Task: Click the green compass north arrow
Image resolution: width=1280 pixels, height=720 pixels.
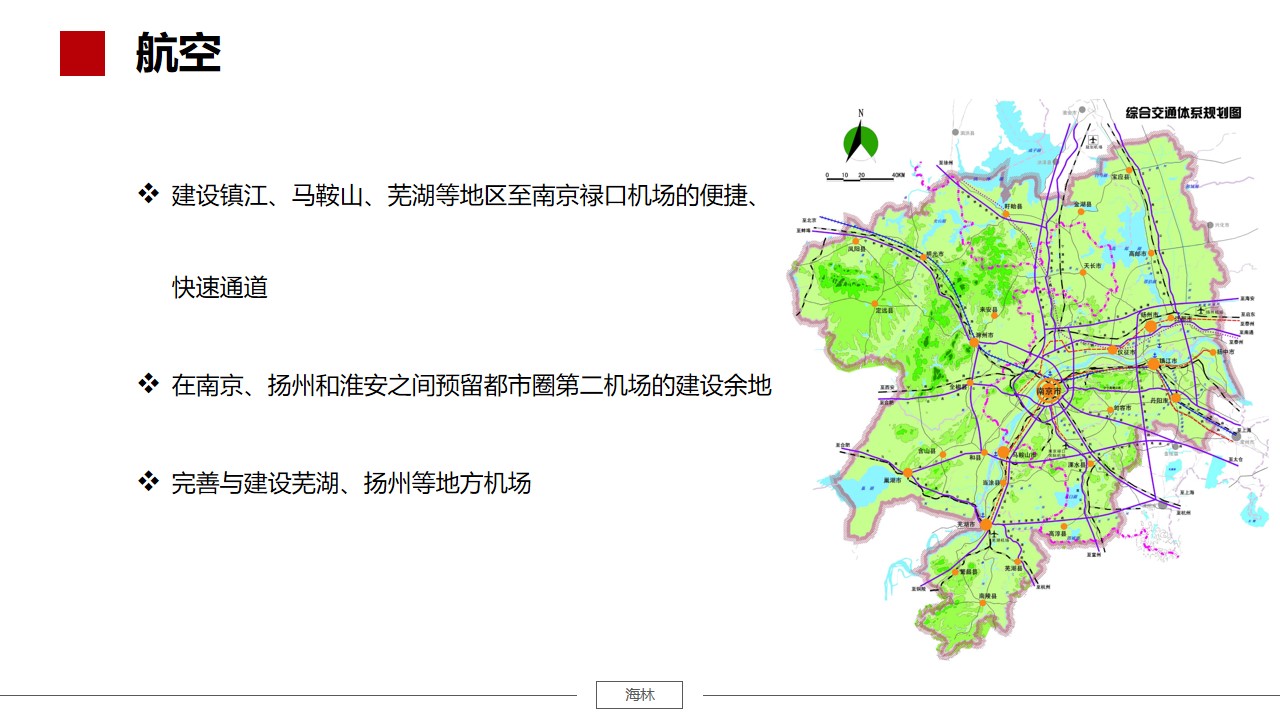Action: coord(860,141)
